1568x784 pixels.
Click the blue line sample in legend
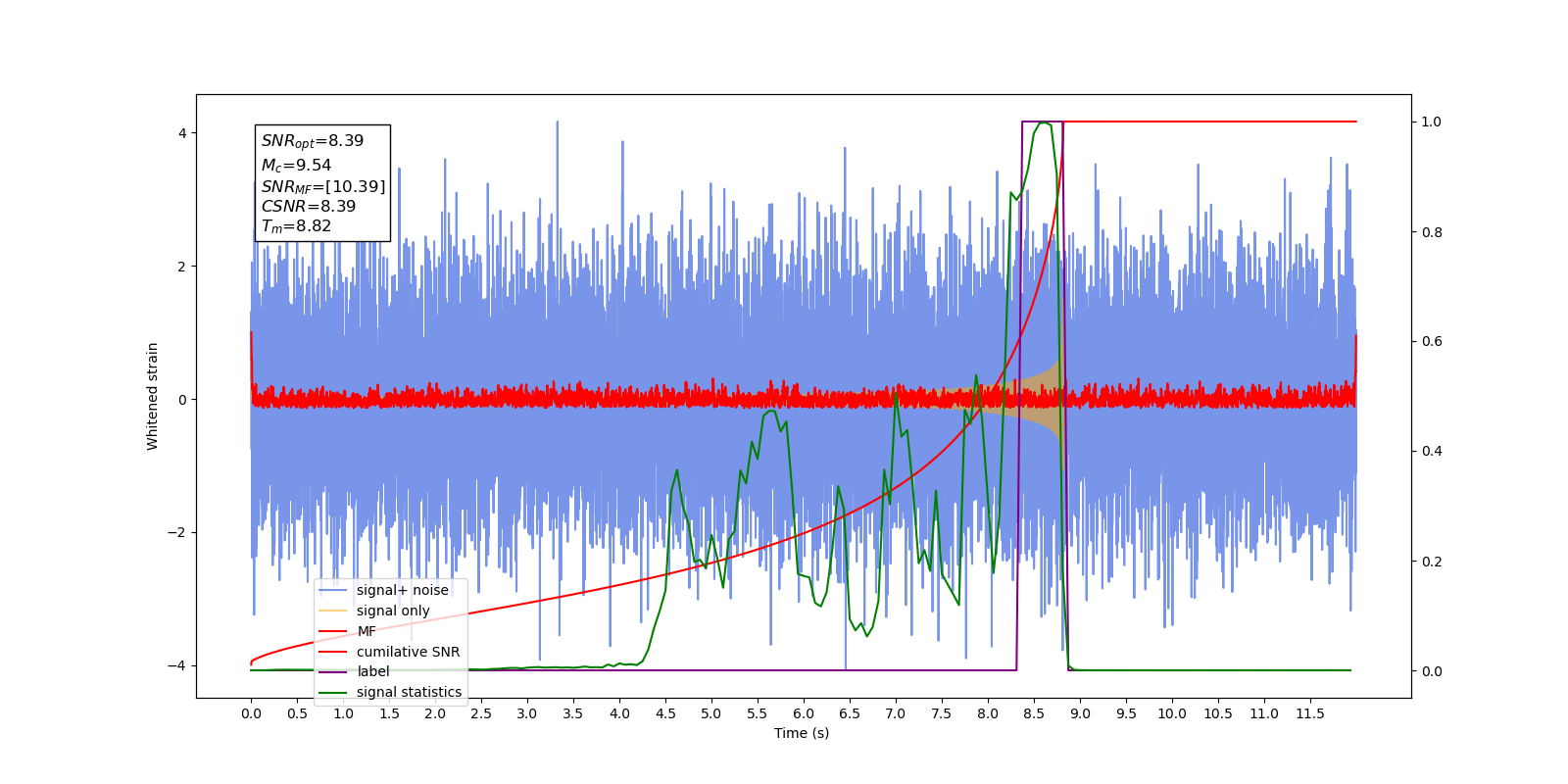334,590
